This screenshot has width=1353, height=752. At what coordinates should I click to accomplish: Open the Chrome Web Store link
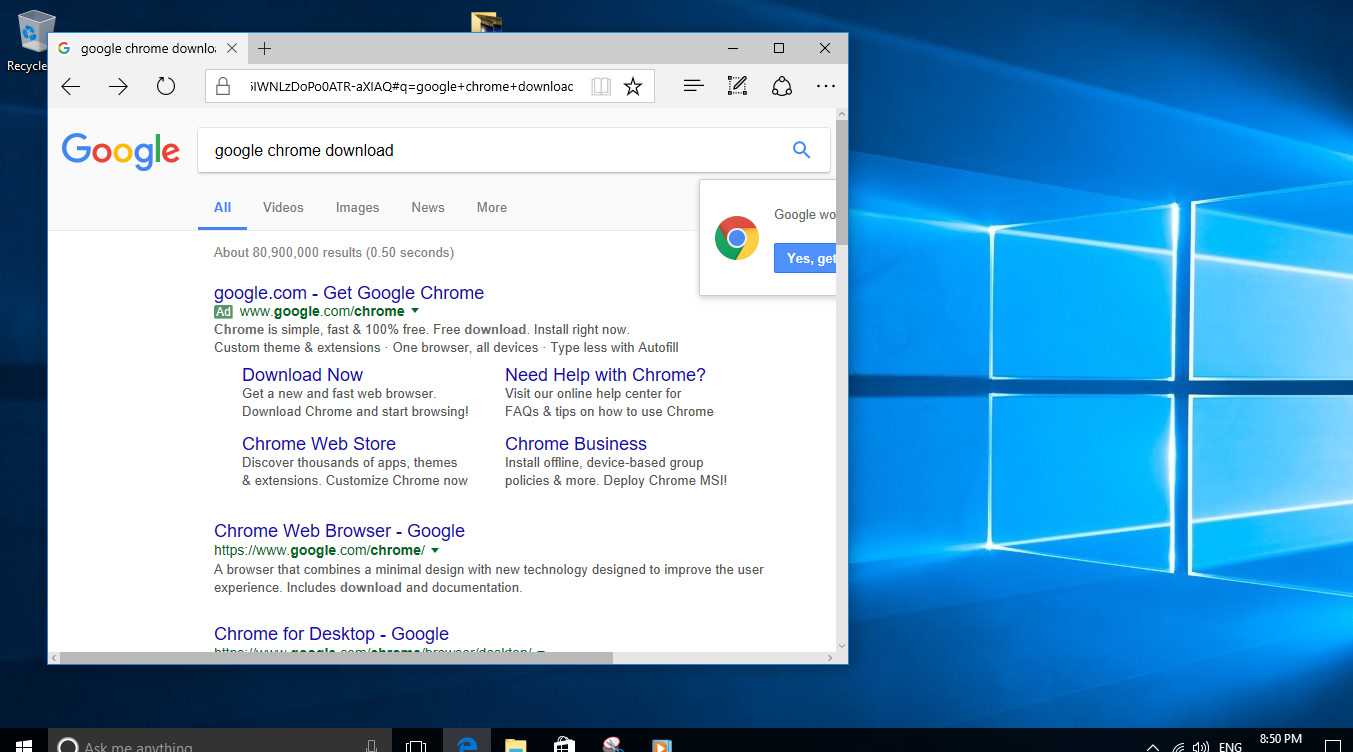pos(319,444)
